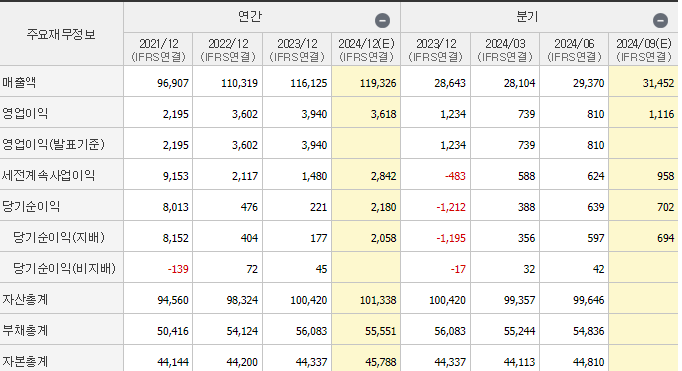Screen dimensions: 682x371
Task: Select quarterly revenue value 29,370
Action: [588, 83]
